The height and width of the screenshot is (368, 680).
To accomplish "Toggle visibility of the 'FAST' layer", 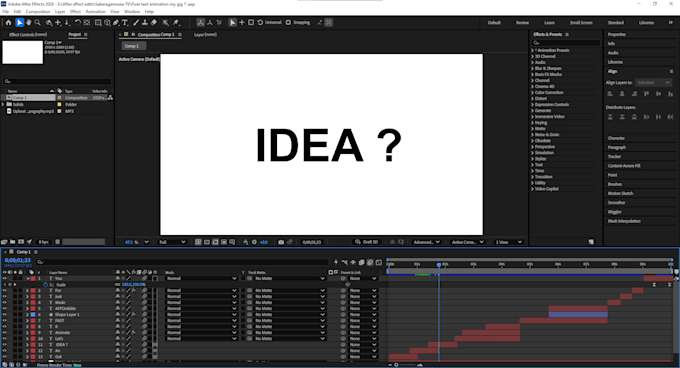I will [x=5, y=321].
